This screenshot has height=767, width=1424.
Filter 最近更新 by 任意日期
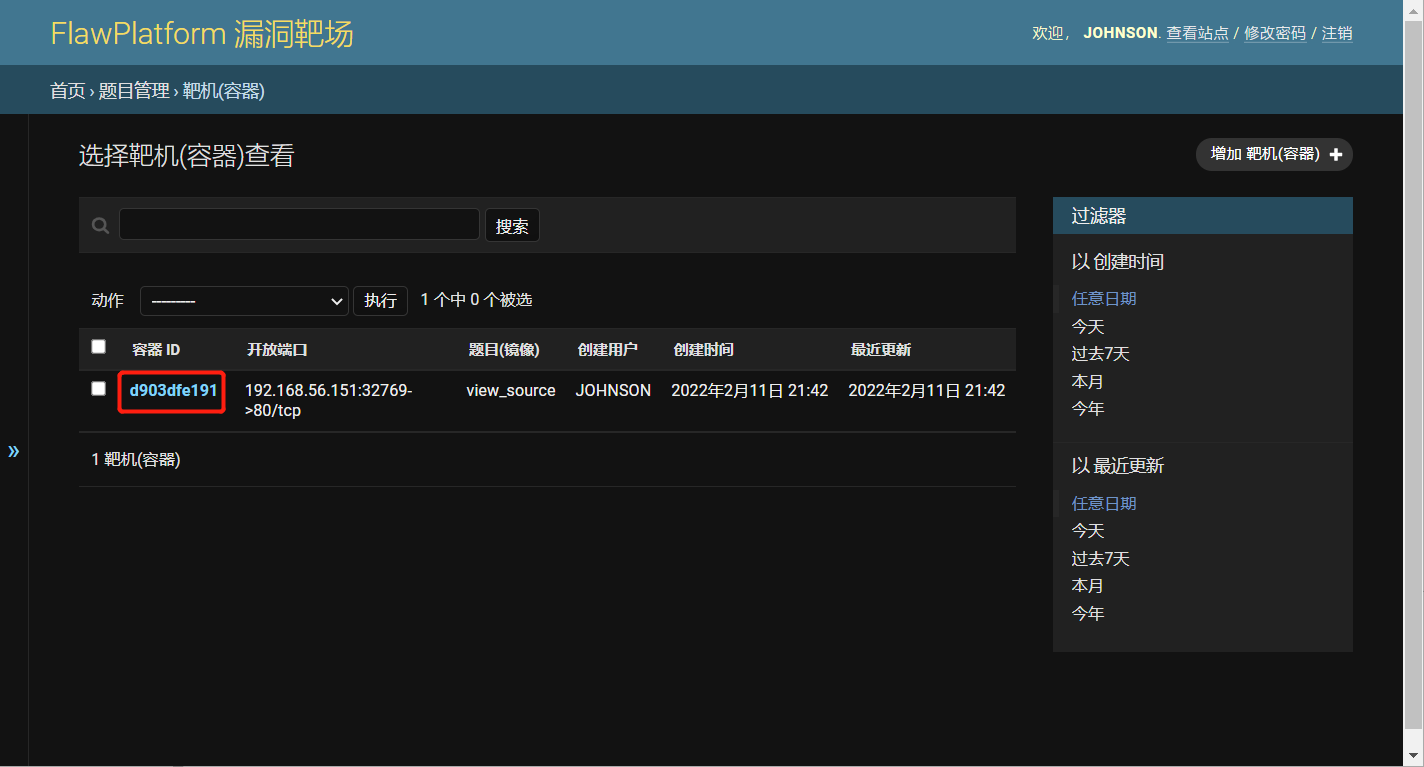(x=1104, y=503)
